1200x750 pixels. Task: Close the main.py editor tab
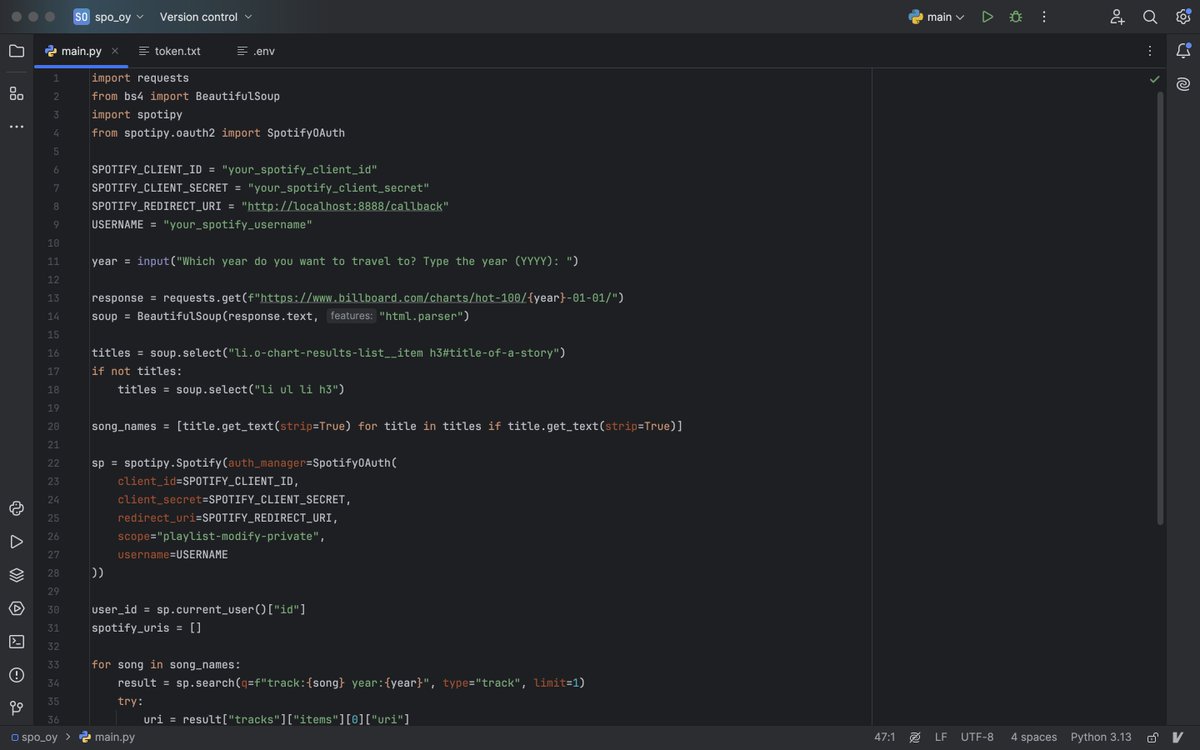pyautogui.click(x=115, y=51)
